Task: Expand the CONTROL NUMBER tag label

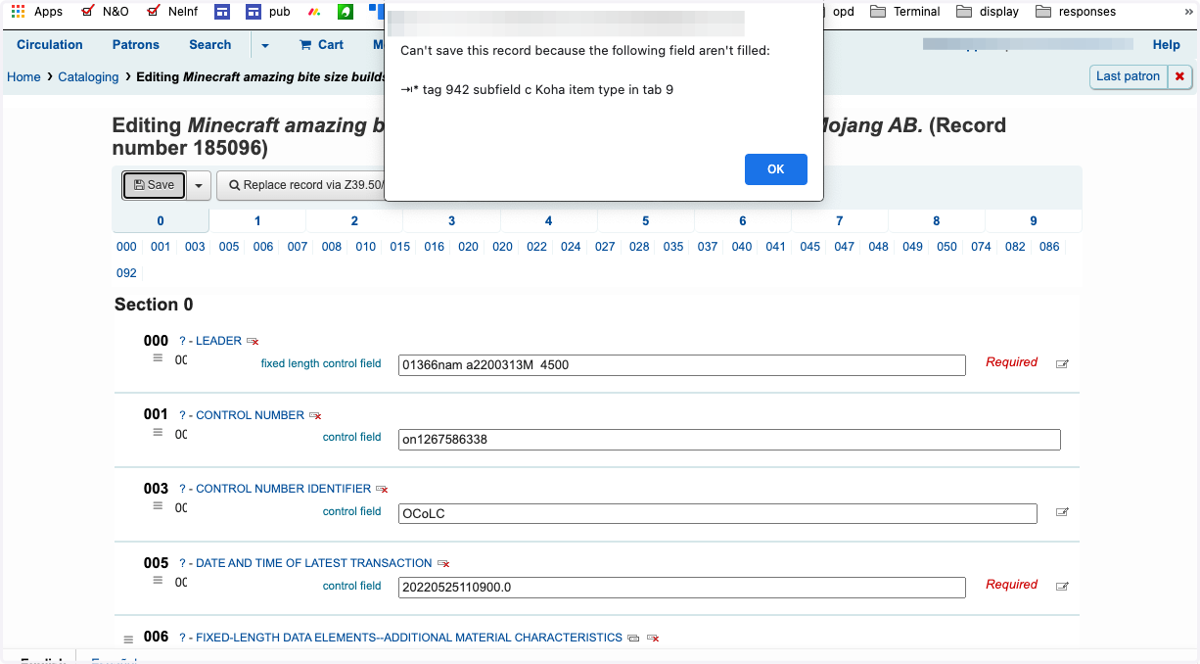Action: pos(249,415)
